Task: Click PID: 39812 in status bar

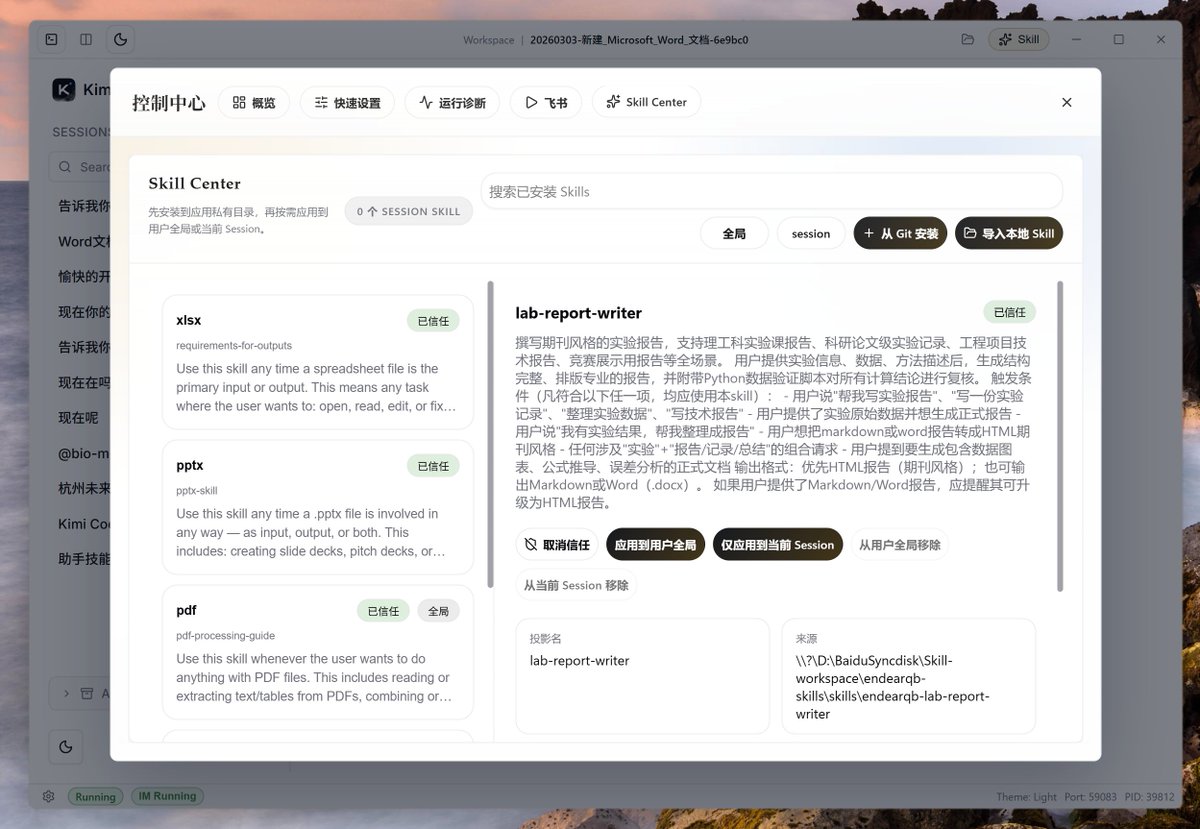Action: (1150, 797)
